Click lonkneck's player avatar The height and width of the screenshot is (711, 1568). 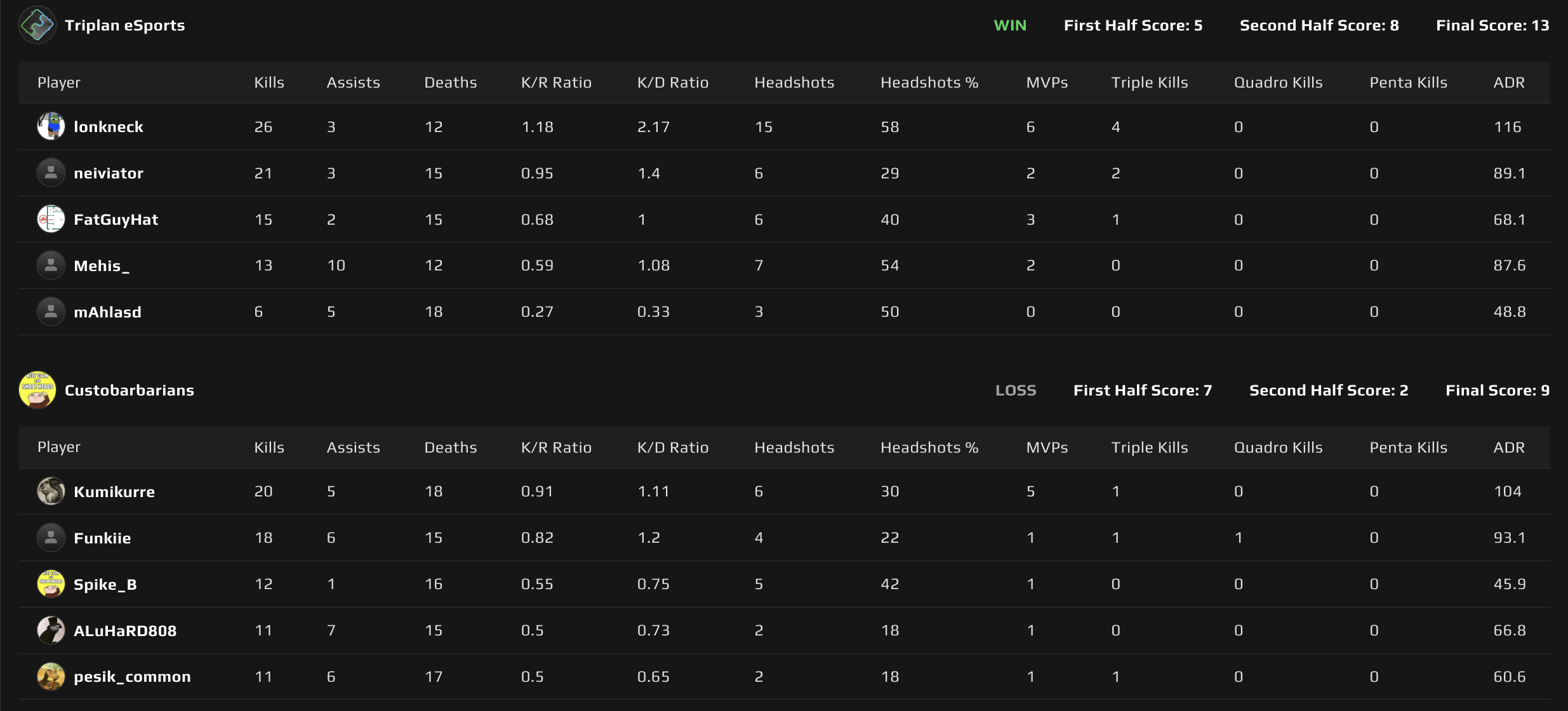tap(51, 126)
